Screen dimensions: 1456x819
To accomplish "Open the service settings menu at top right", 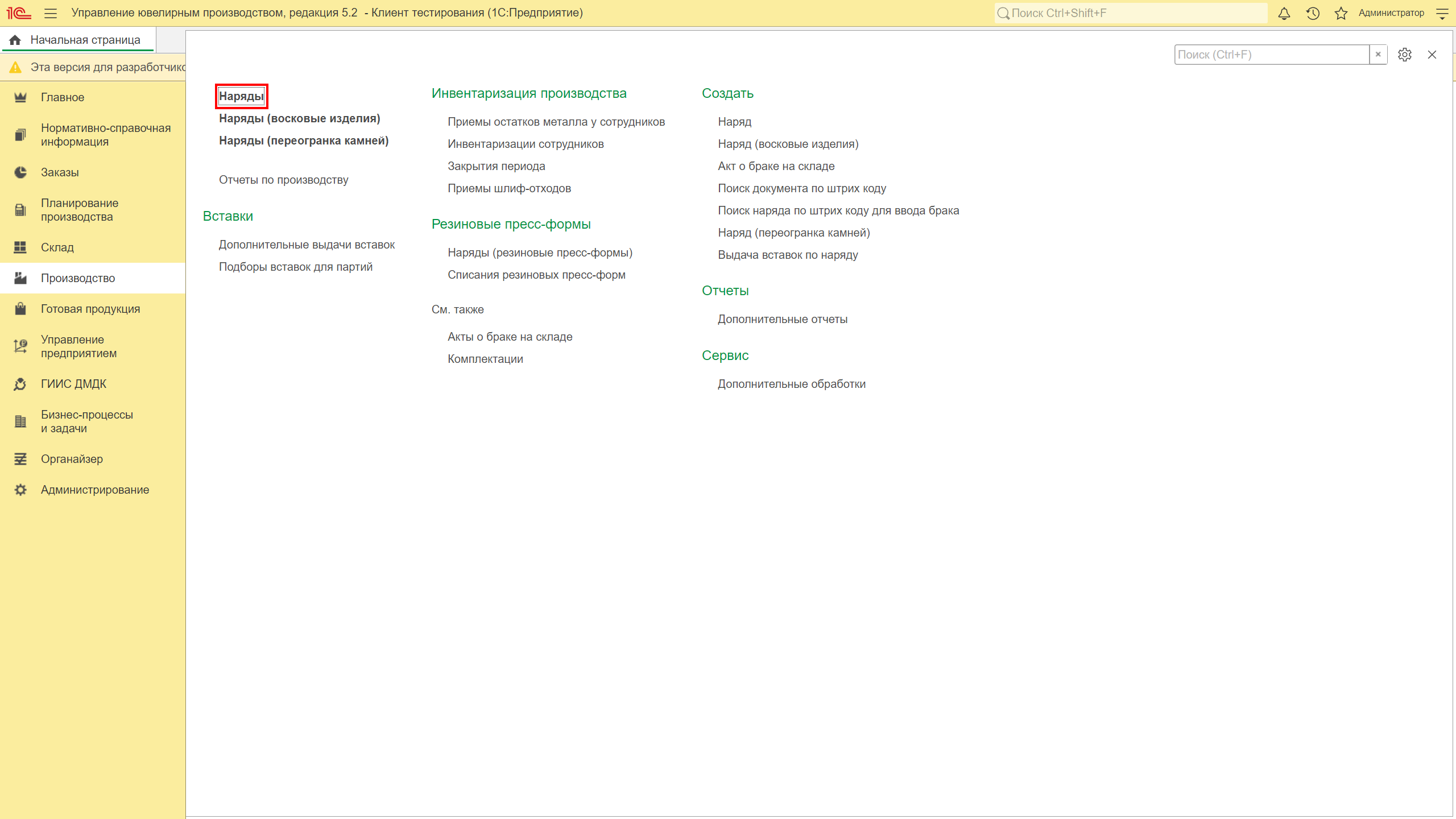I will [x=1442, y=13].
